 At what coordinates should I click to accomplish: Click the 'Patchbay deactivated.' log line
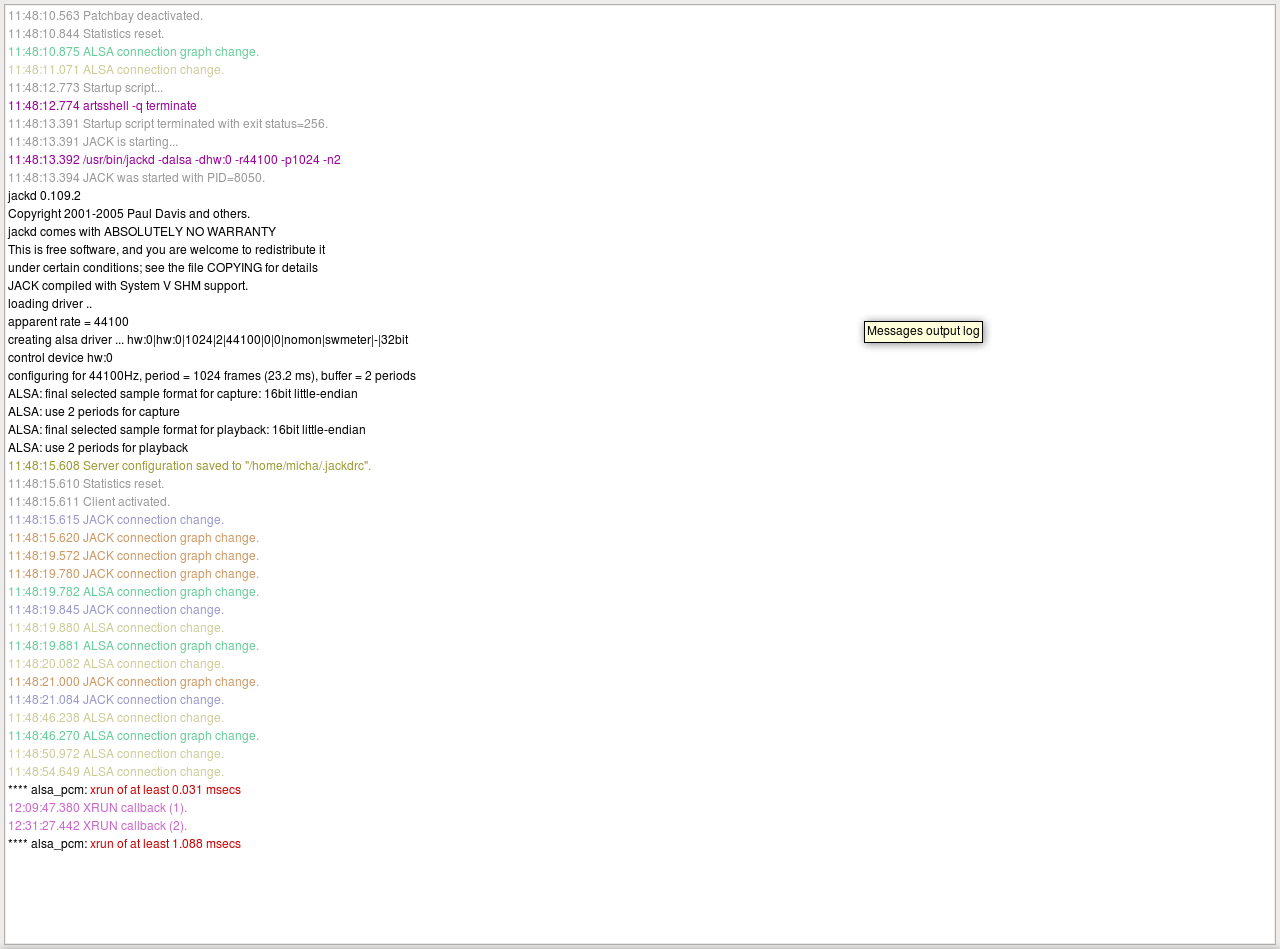[105, 16]
